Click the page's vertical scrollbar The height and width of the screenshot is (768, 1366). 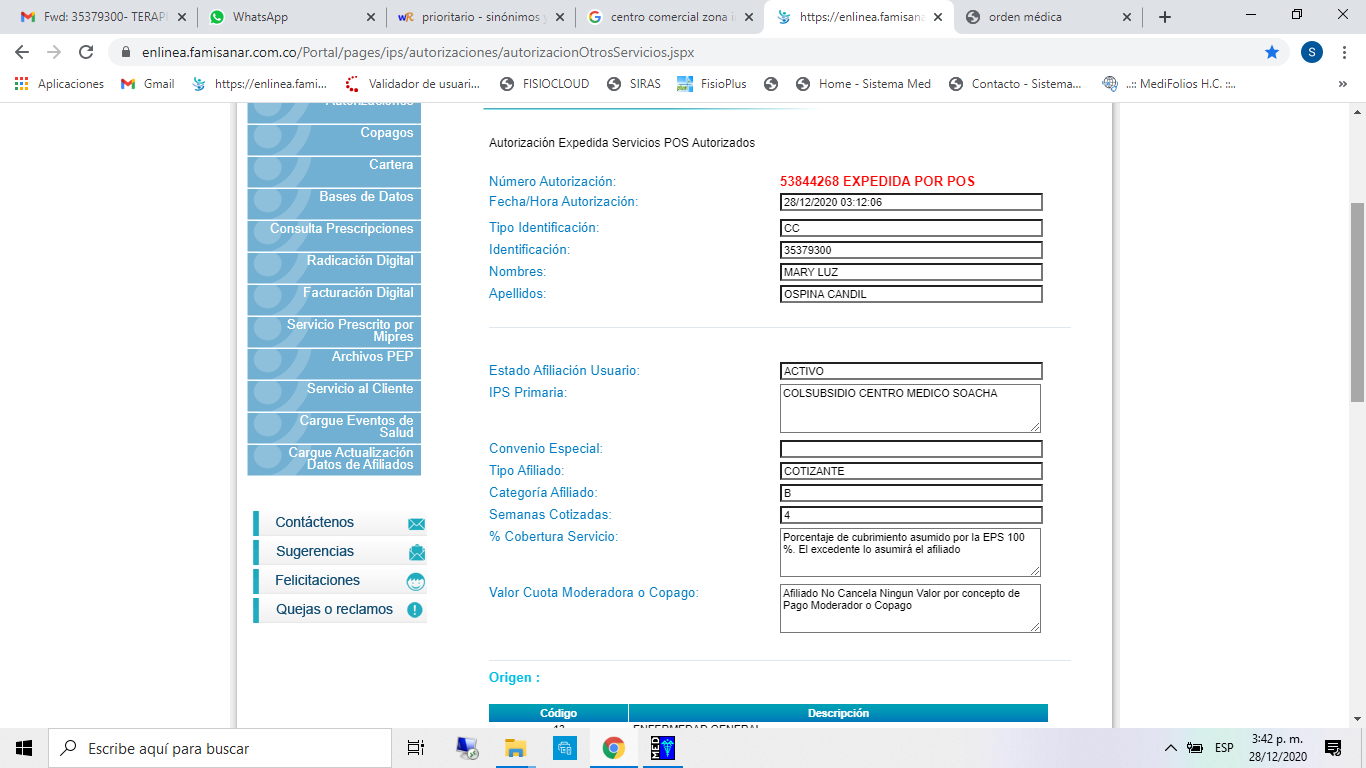1357,300
